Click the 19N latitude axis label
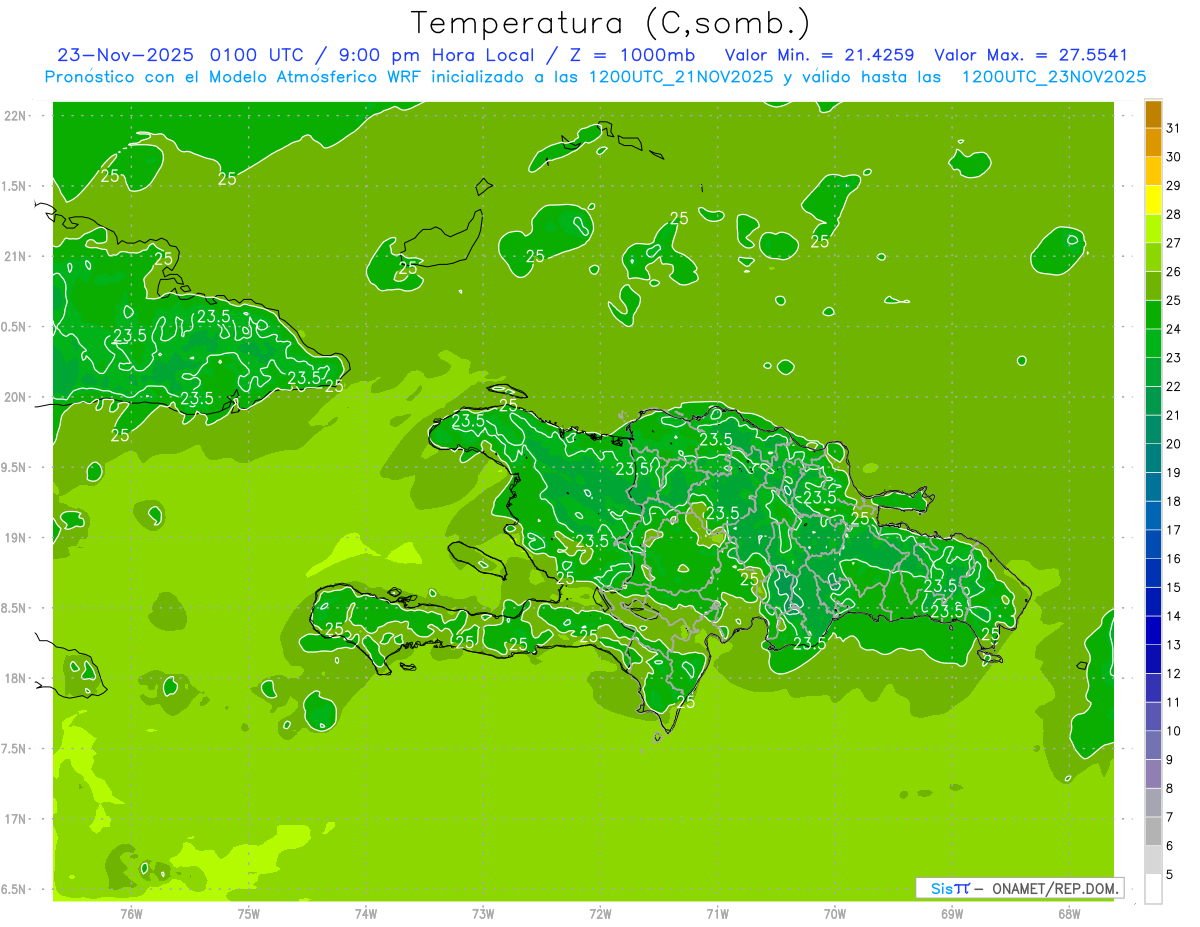The height and width of the screenshot is (927, 1200). point(16,538)
